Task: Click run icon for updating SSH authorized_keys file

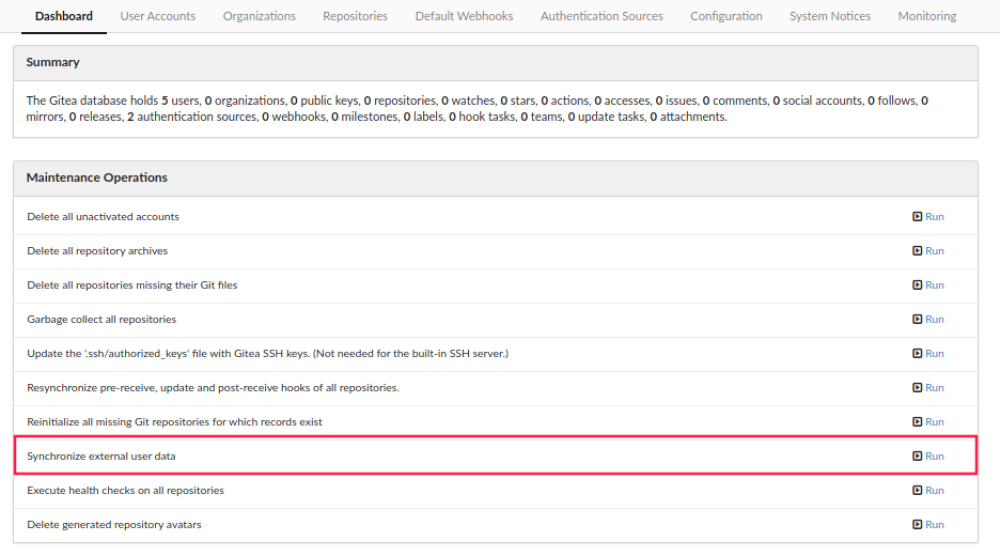Action: 917,354
